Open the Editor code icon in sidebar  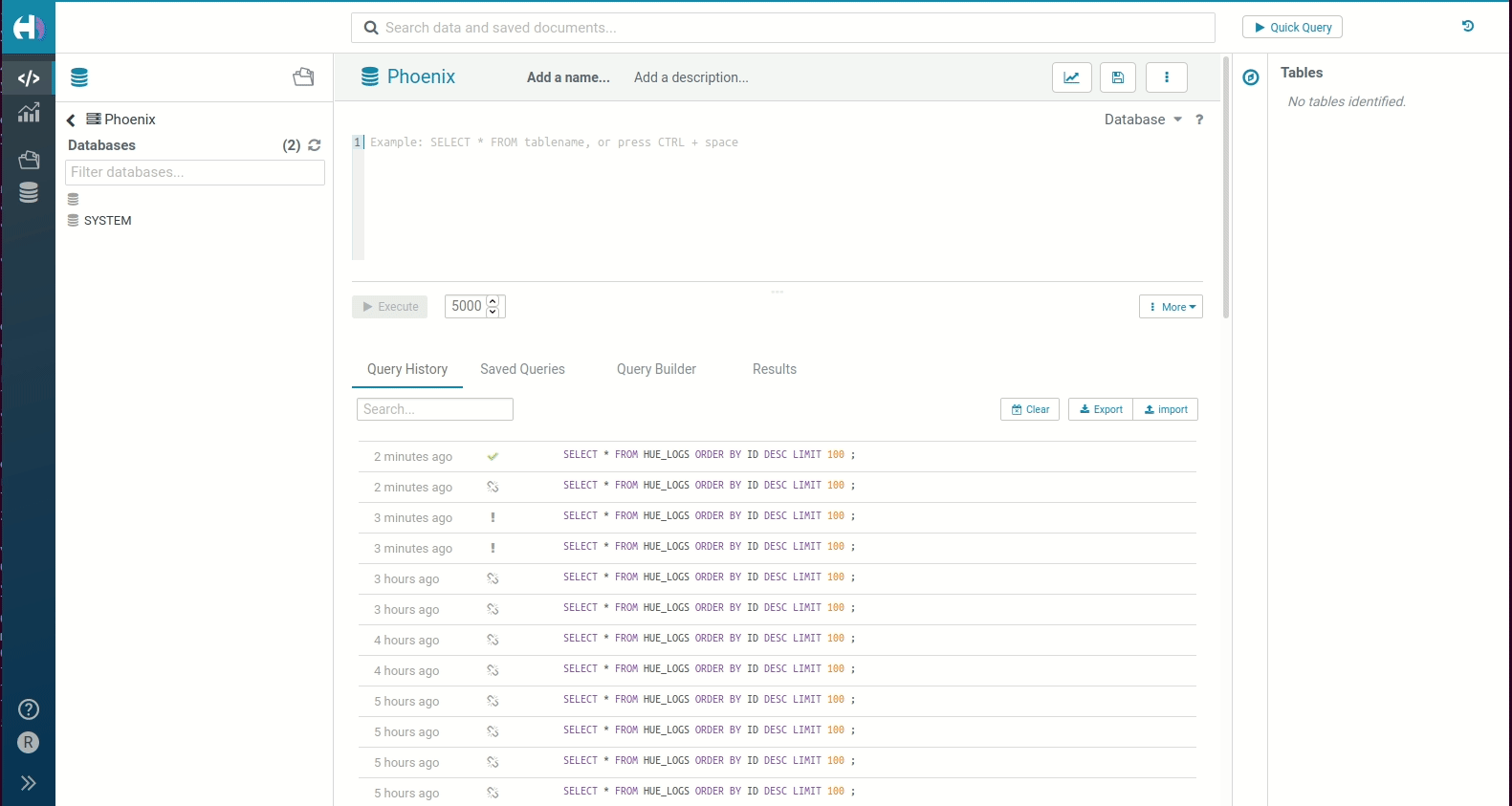pos(29,78)
